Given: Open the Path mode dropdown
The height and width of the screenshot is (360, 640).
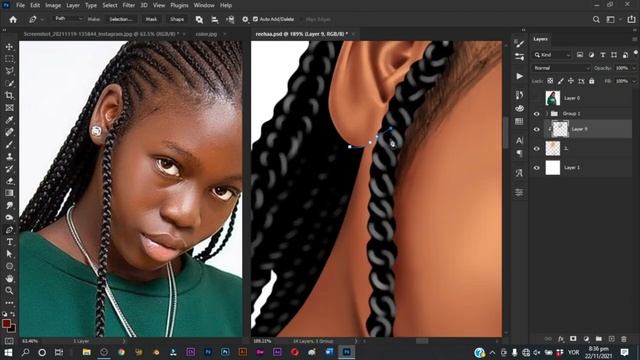Looking at the screenshot, I should pyautogui.click(x=68, y=19).
